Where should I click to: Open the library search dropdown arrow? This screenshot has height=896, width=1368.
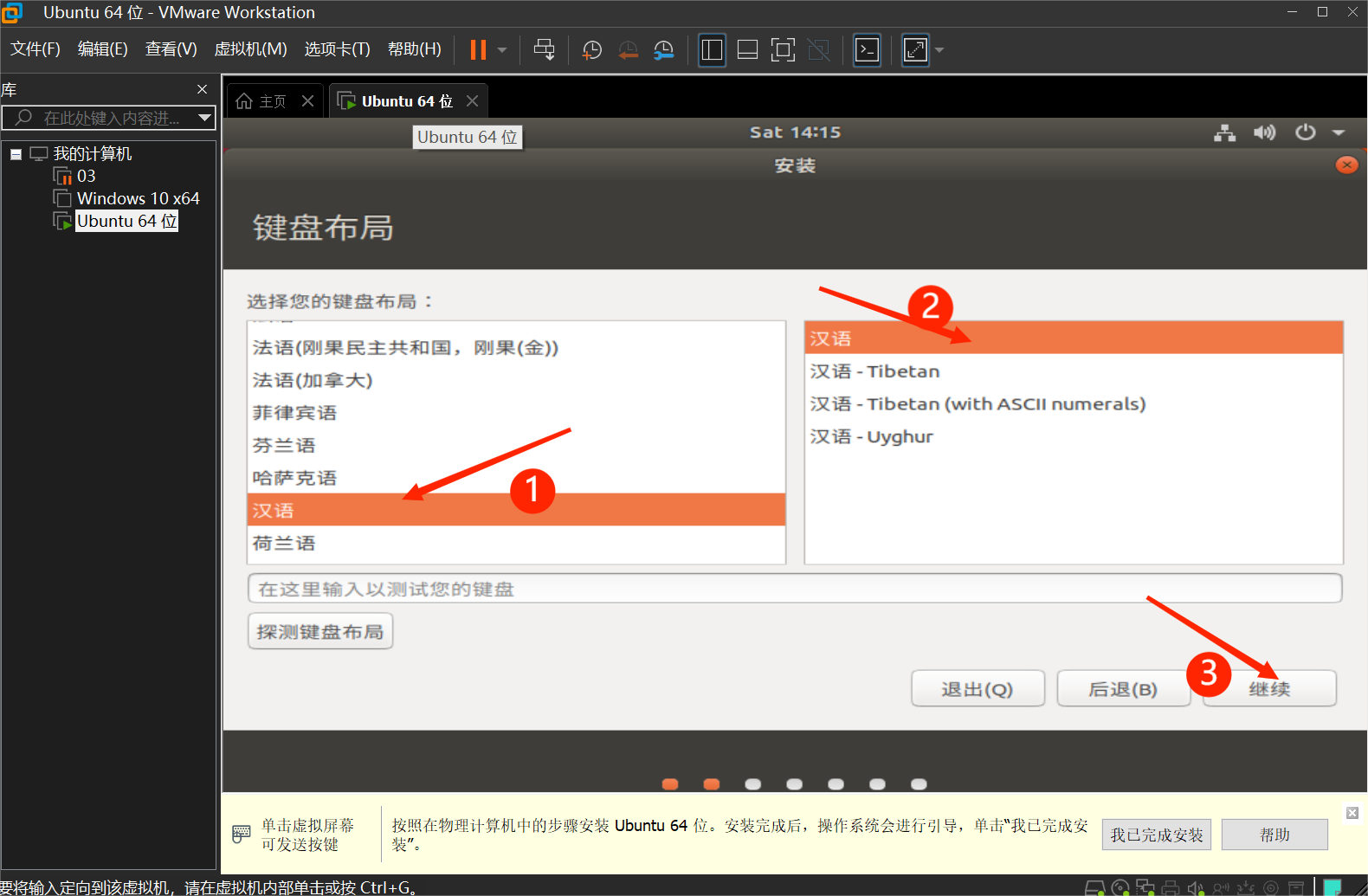[x=205, y=118]
